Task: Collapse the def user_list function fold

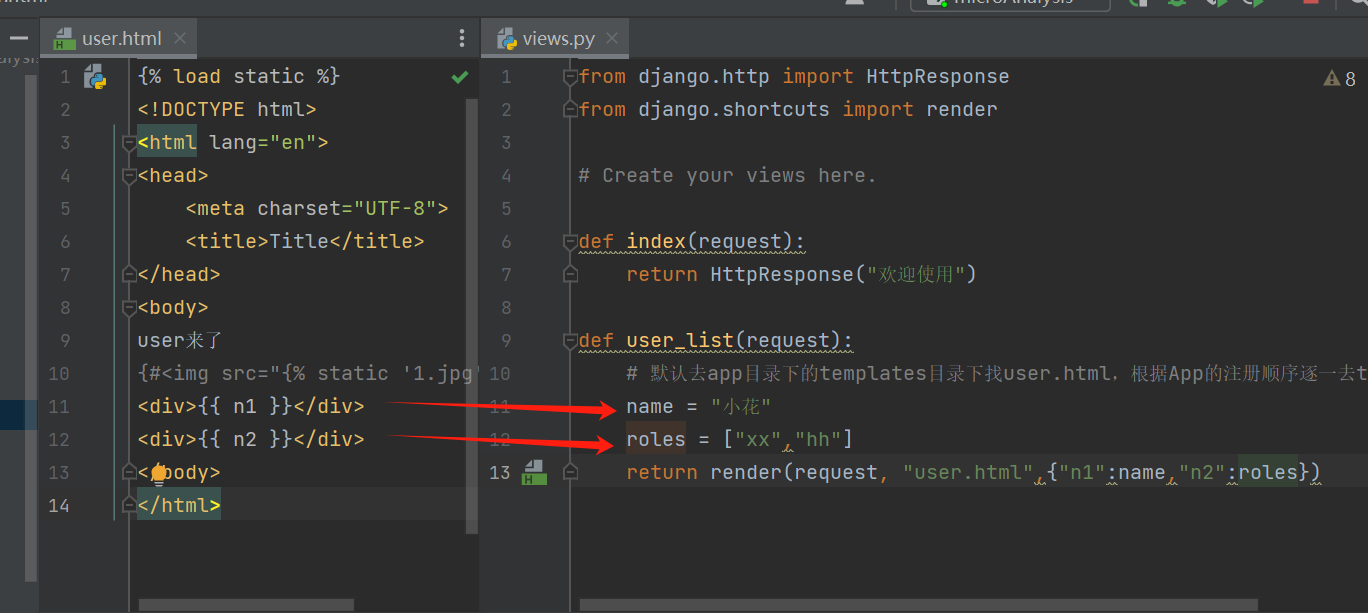Action: (x=570, y=341)
